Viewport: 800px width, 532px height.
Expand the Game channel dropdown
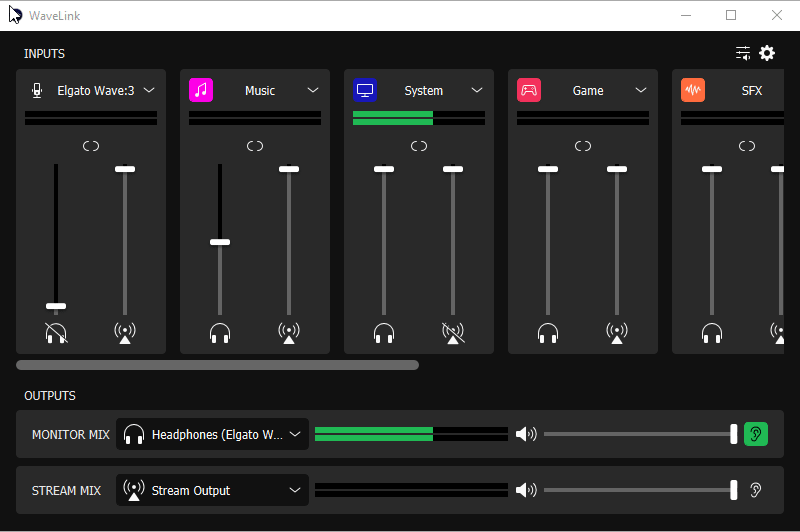tap(641, 90)
